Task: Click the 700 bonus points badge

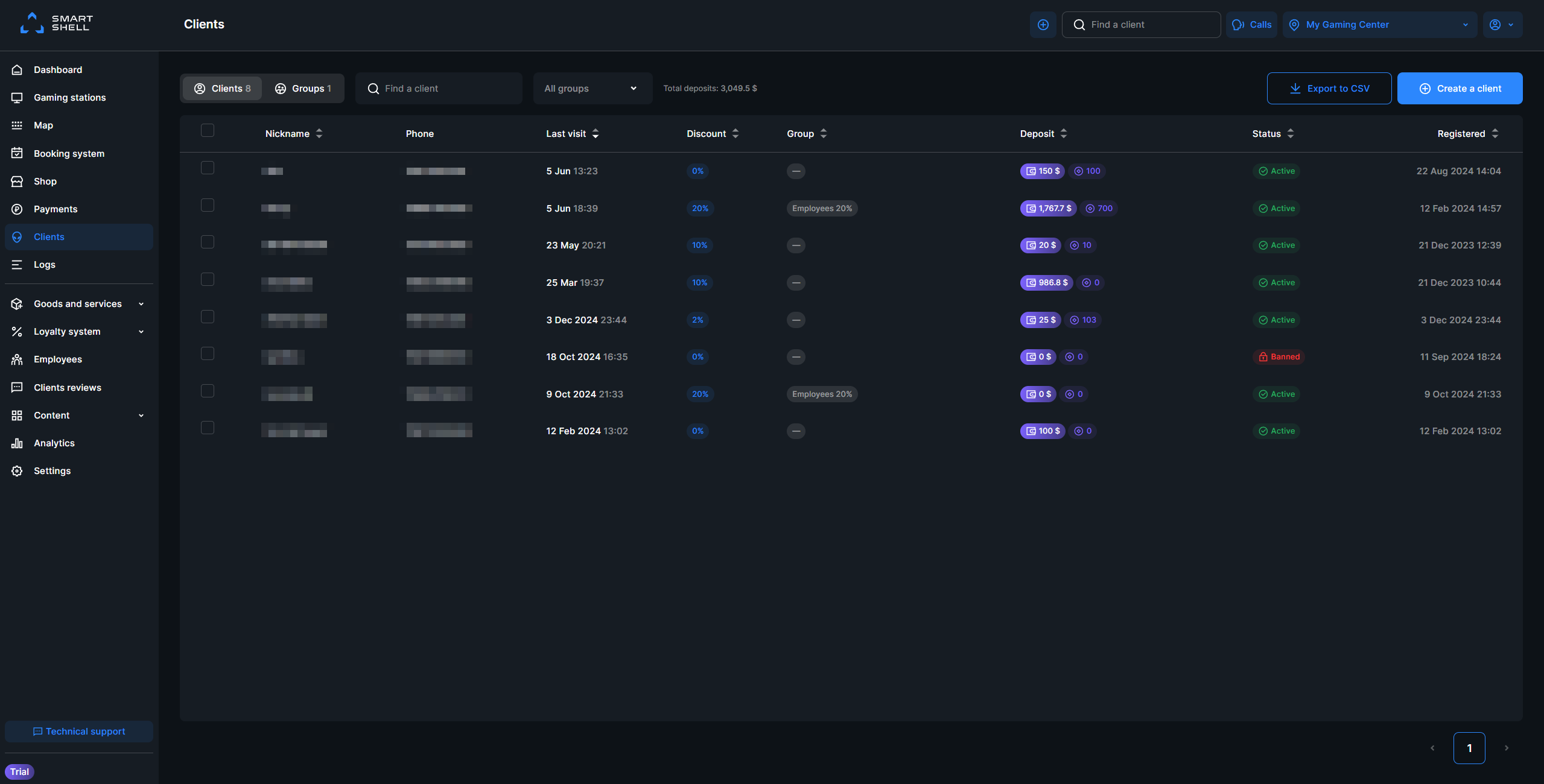Action: pyautogui.click(x=1099, y=209)
